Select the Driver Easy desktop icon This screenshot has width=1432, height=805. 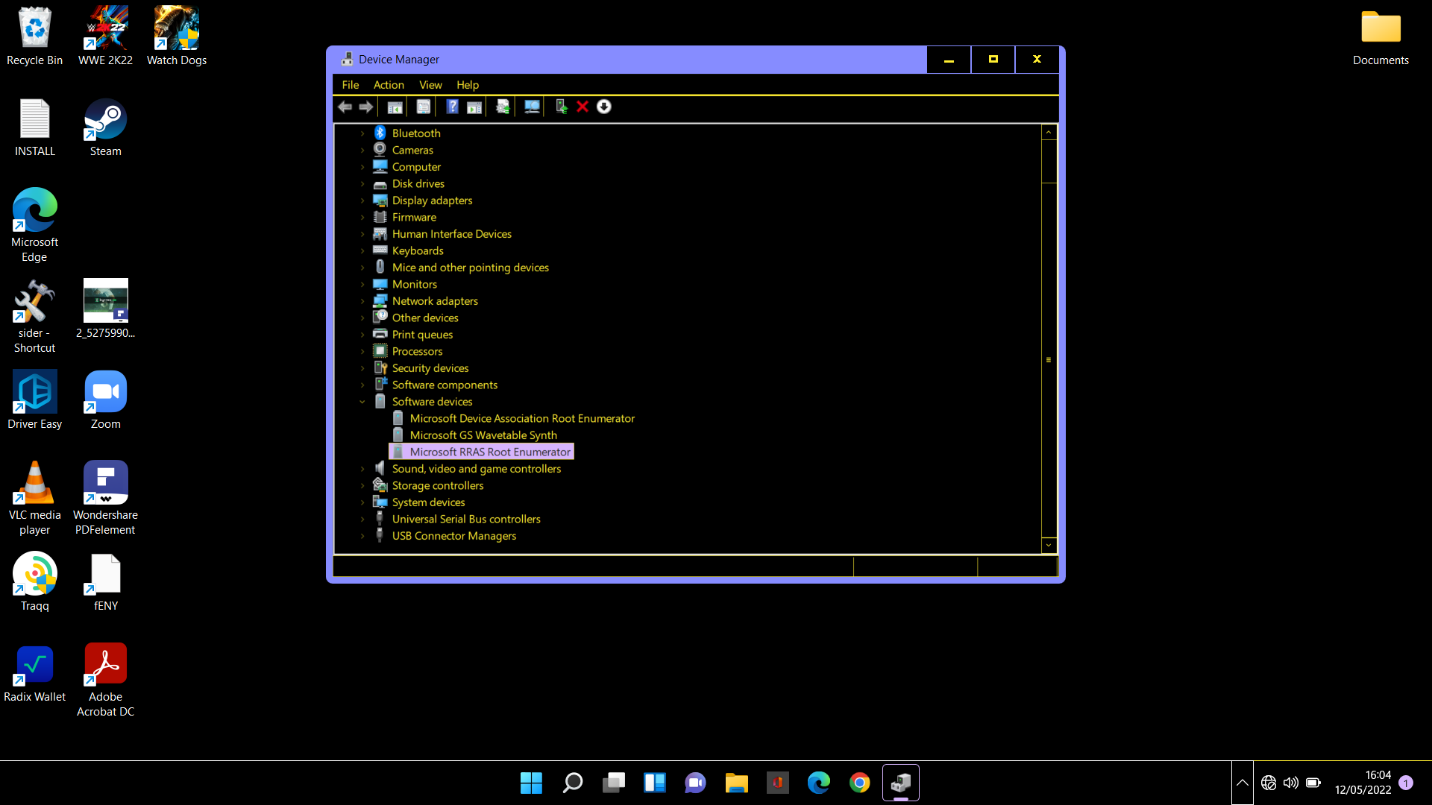(35, 400)
